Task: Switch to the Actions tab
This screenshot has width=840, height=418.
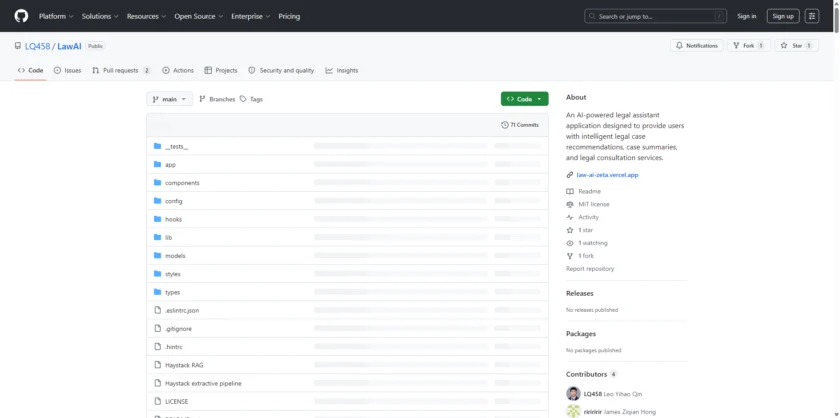Action: click(x=178, y=70)
